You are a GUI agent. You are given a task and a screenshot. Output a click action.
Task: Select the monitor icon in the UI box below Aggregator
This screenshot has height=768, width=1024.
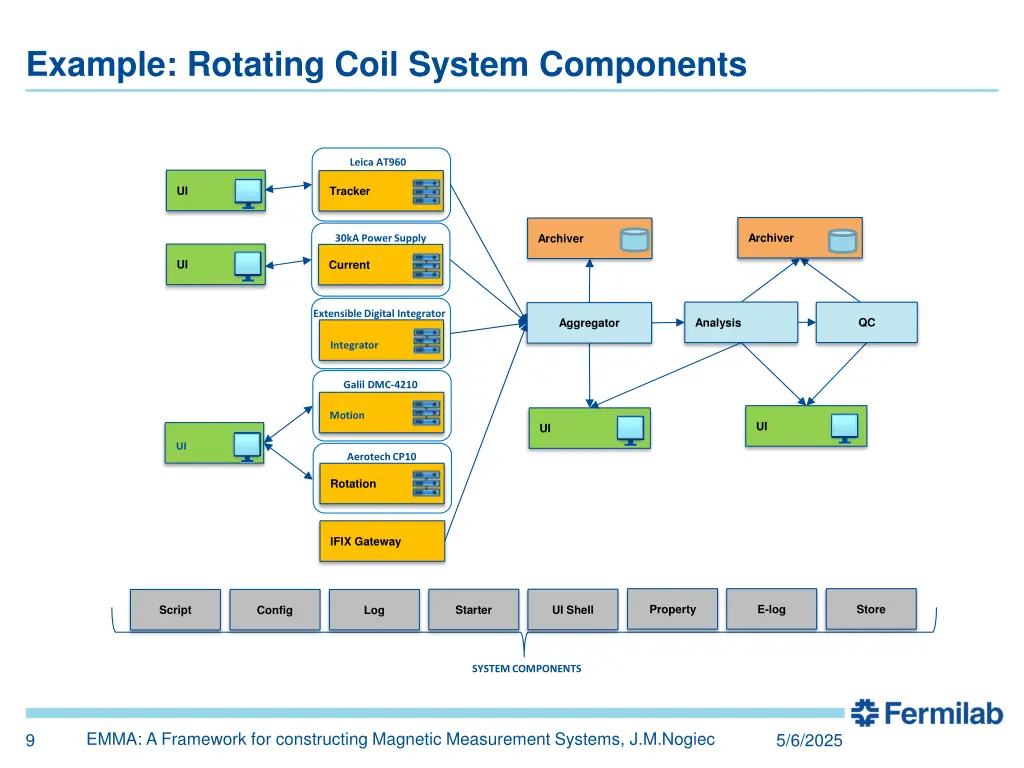pos(630,429)
